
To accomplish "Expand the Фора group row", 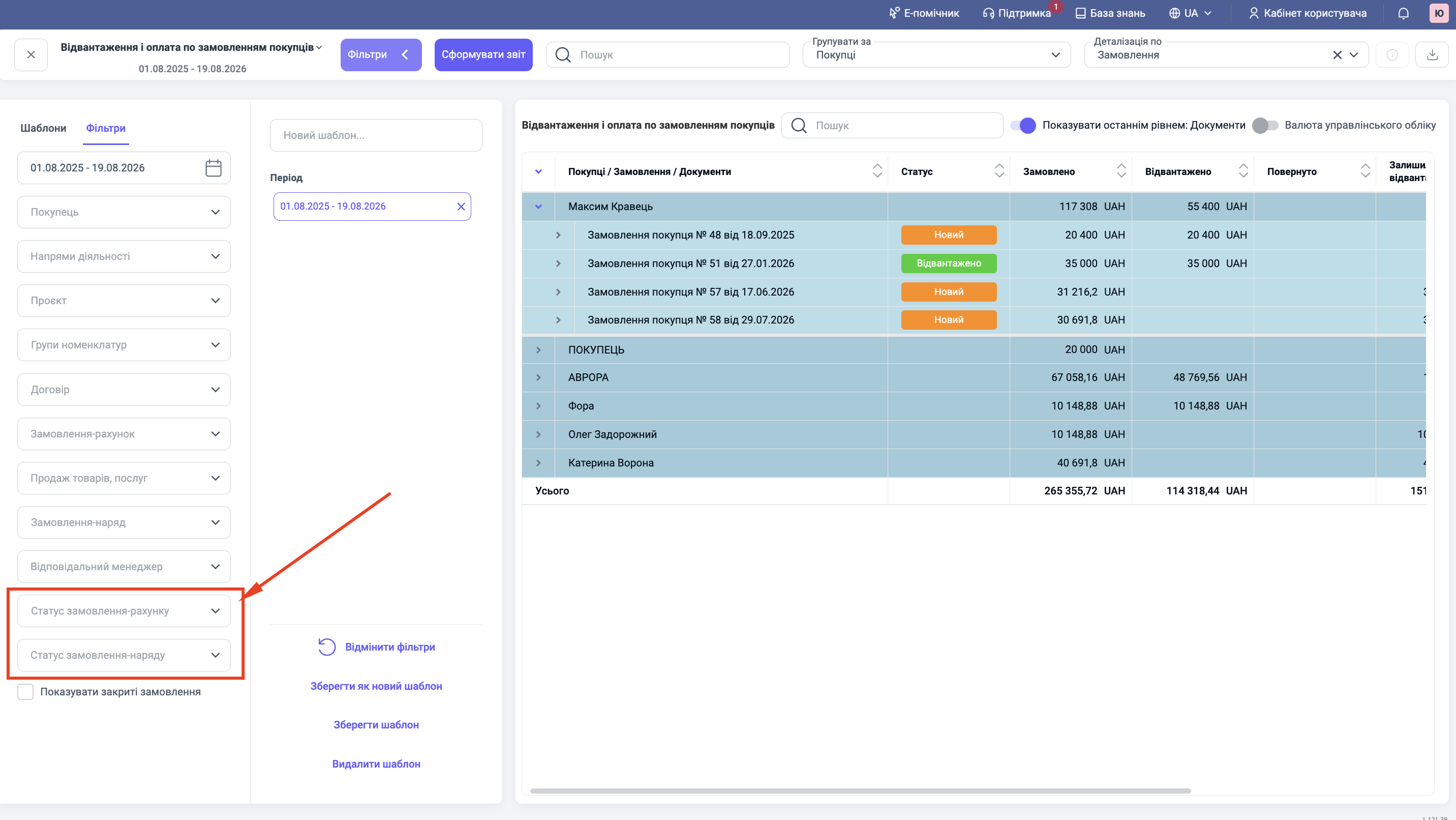I will (538, 406).
